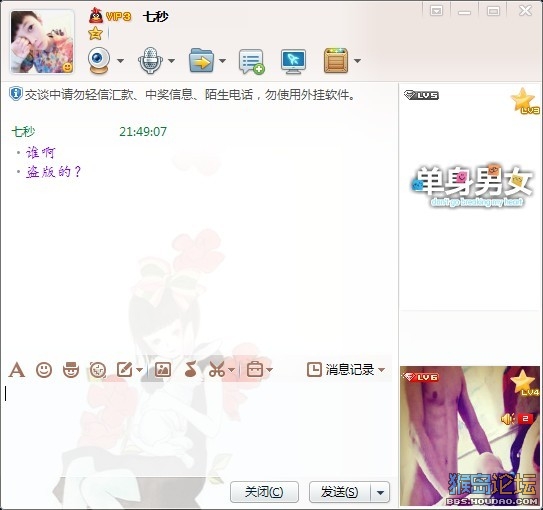Expand the video call options arrow
543x510 pixels.
(x=120, y=61)
